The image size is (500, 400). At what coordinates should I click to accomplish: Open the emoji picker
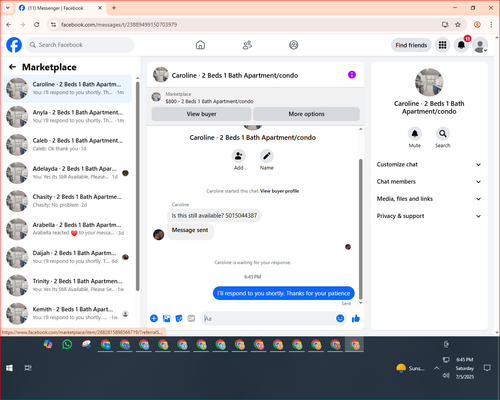click(x=340, y=318)
